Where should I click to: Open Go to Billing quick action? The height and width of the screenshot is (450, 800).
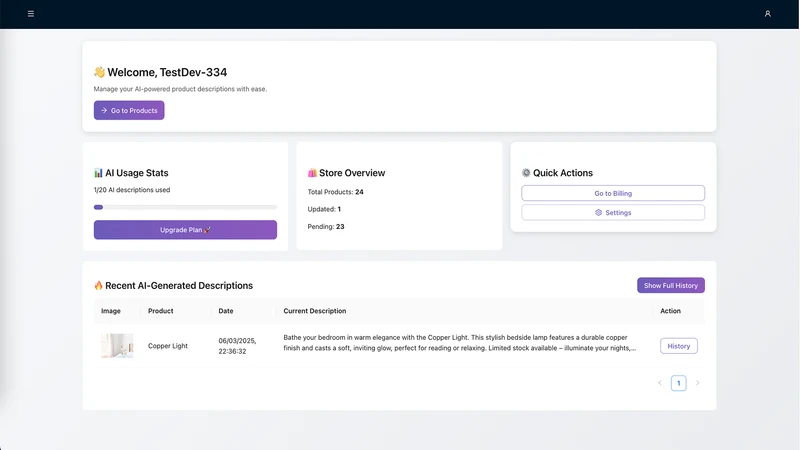click(x=613, y=193)
